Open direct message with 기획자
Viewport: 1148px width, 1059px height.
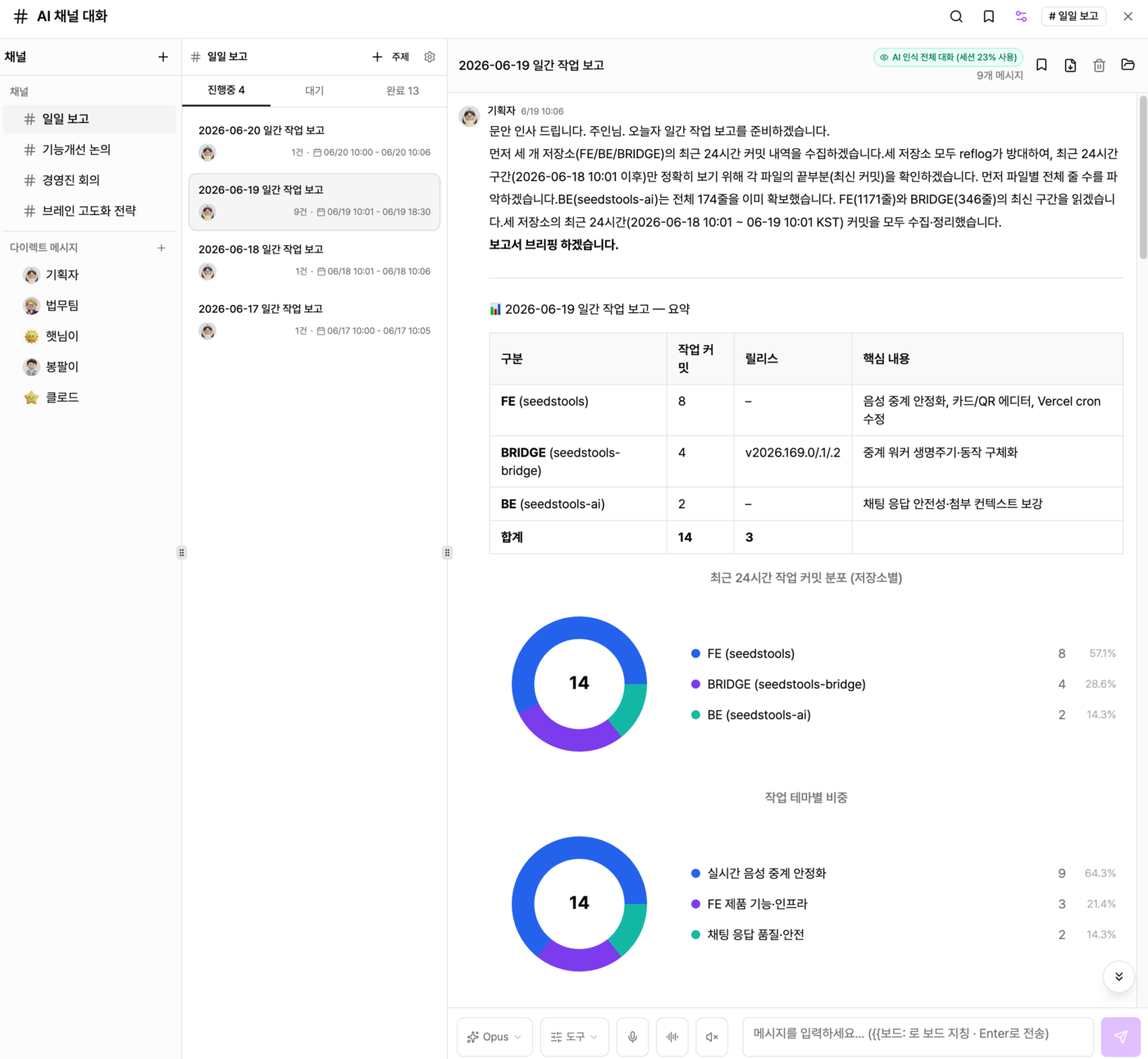pyautogui.click(x=89, y=275)
